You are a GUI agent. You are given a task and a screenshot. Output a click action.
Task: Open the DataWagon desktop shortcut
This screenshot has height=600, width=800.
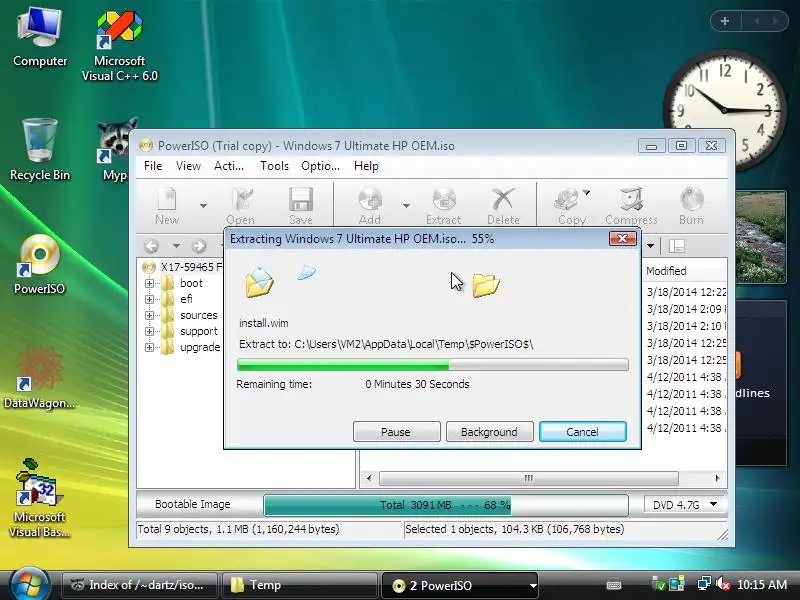coord(39,378)
